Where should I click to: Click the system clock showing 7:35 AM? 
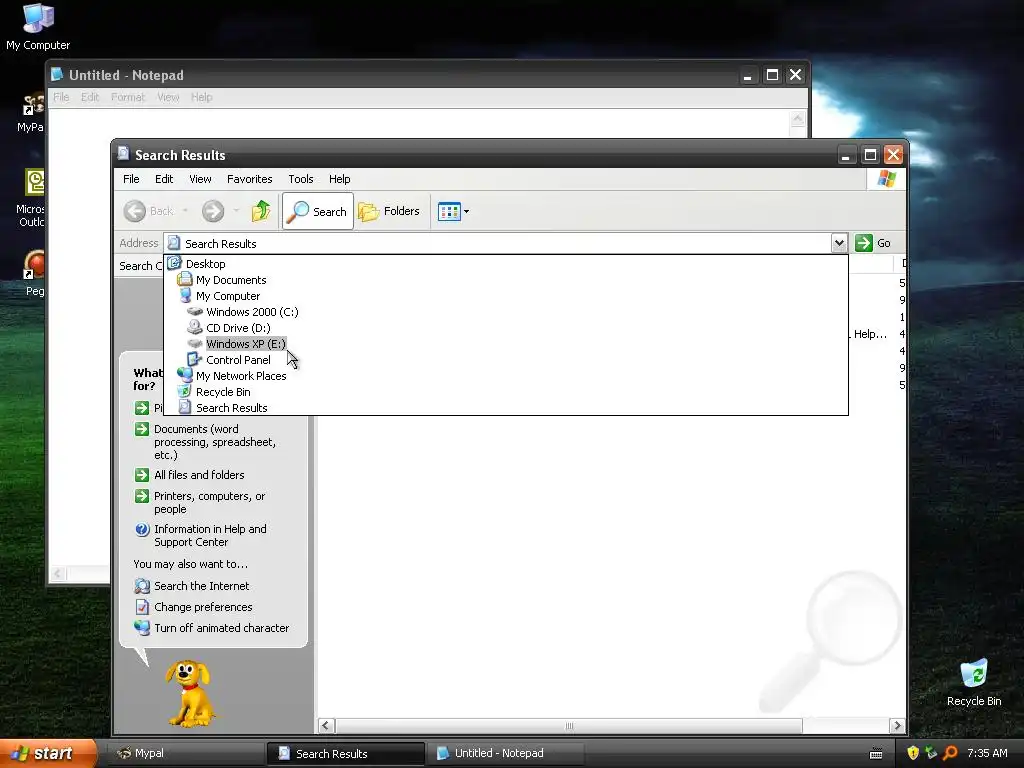(x=987, y=753)
